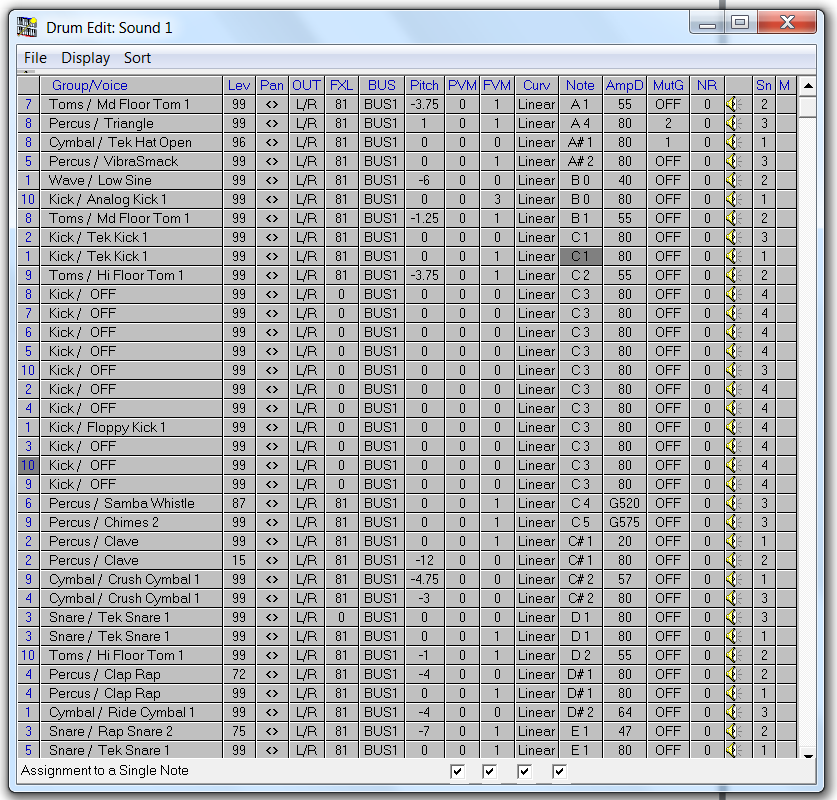This screenshot has width=837, height=800.
Task: Click level value 87 in Samba Whistle row
Action: [239, 503]
